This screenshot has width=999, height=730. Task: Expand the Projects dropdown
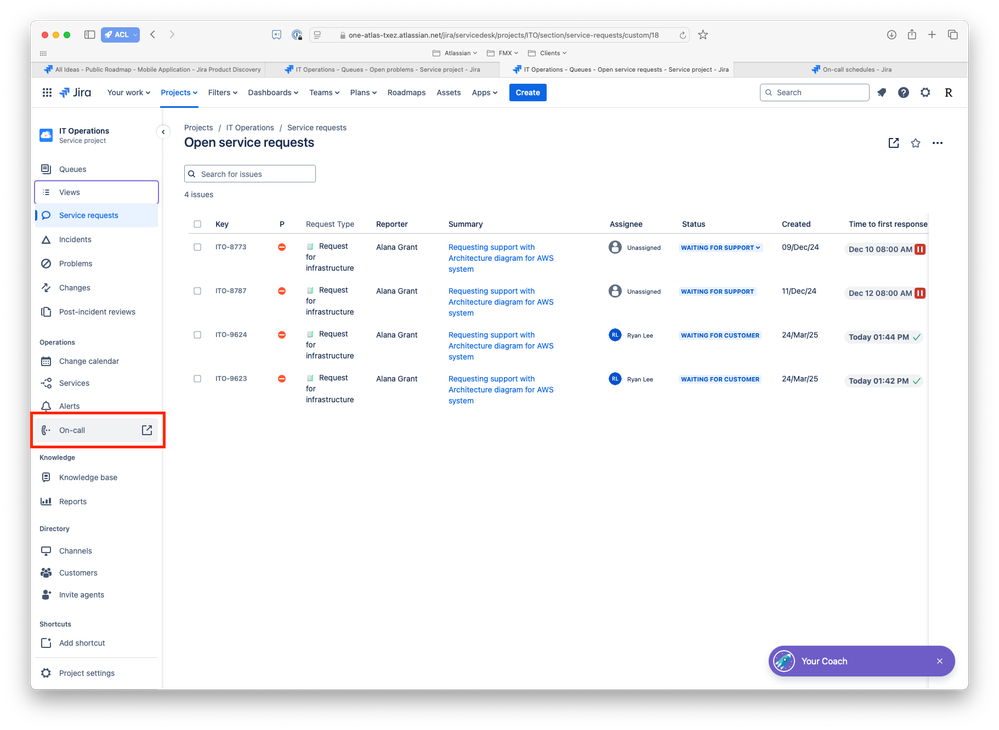pos(179,92)
